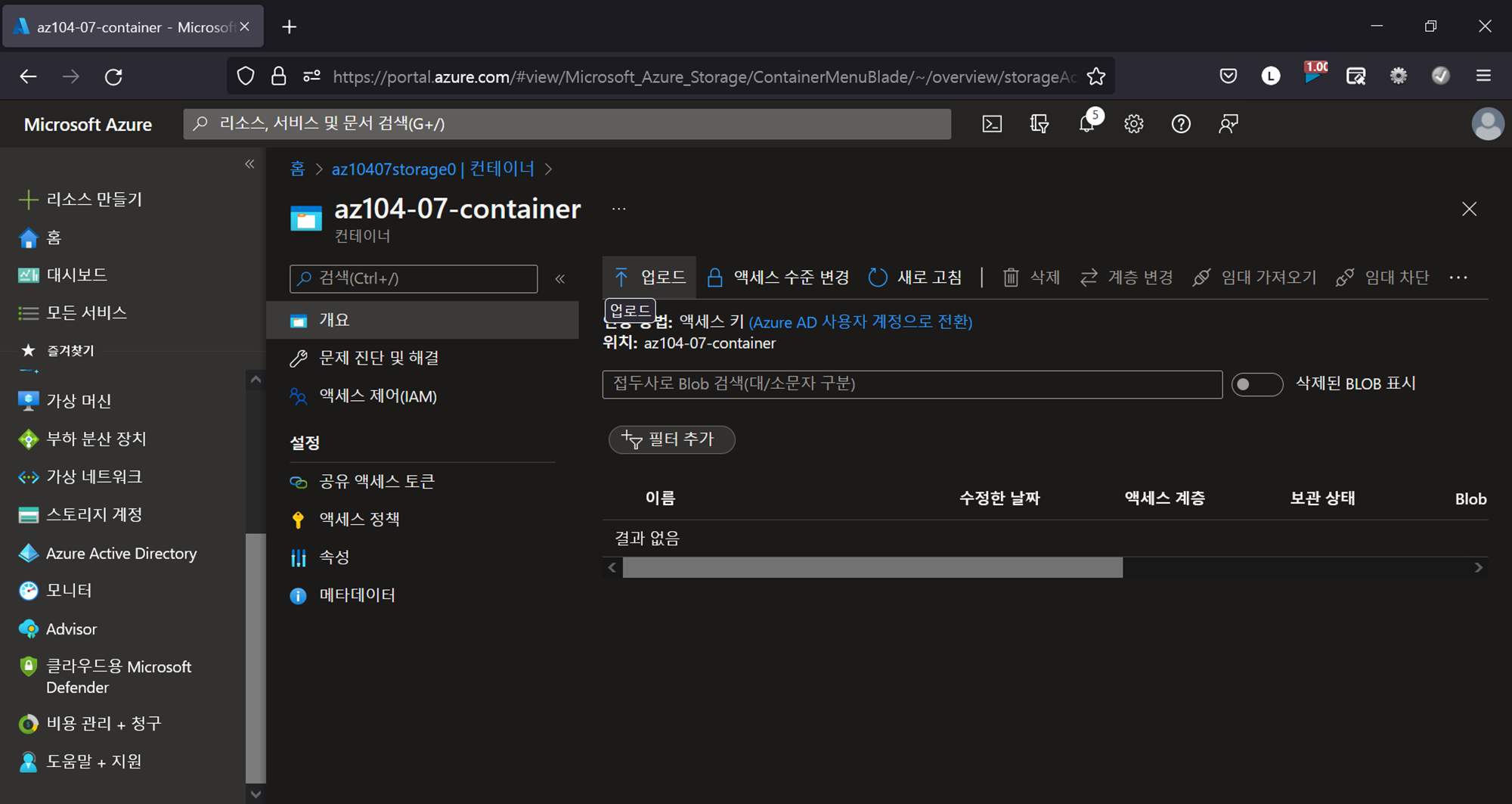This screenshot has height=804, width=1512.
Task: Click the Azure global search bar
Action: coord(567,124)
